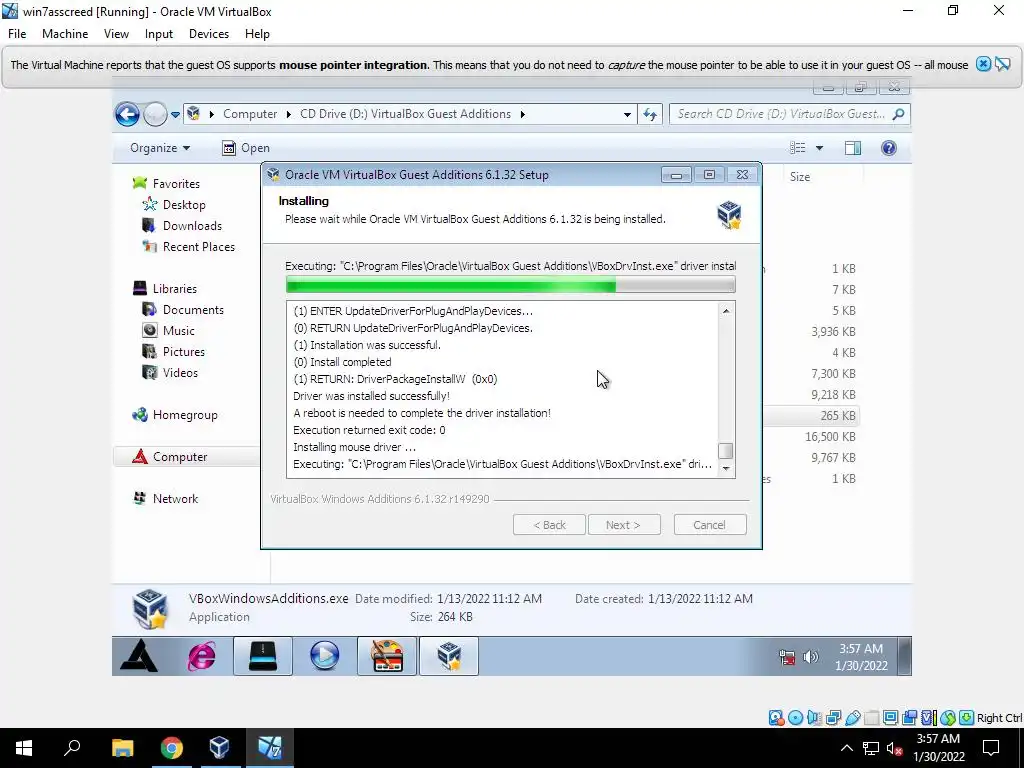Refresh the Explorer folder view

[650, 114]
